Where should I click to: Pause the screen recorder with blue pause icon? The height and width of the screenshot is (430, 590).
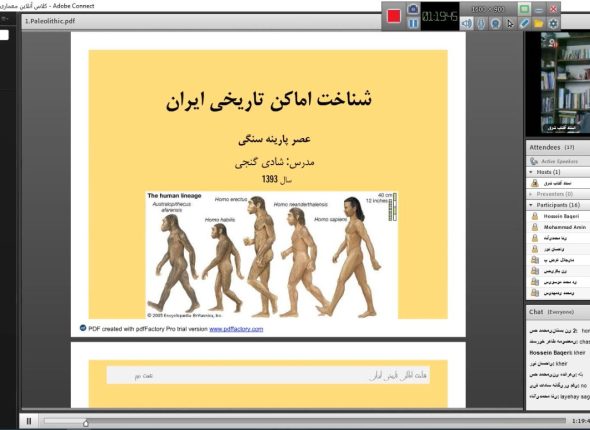(x=413, y=23)
